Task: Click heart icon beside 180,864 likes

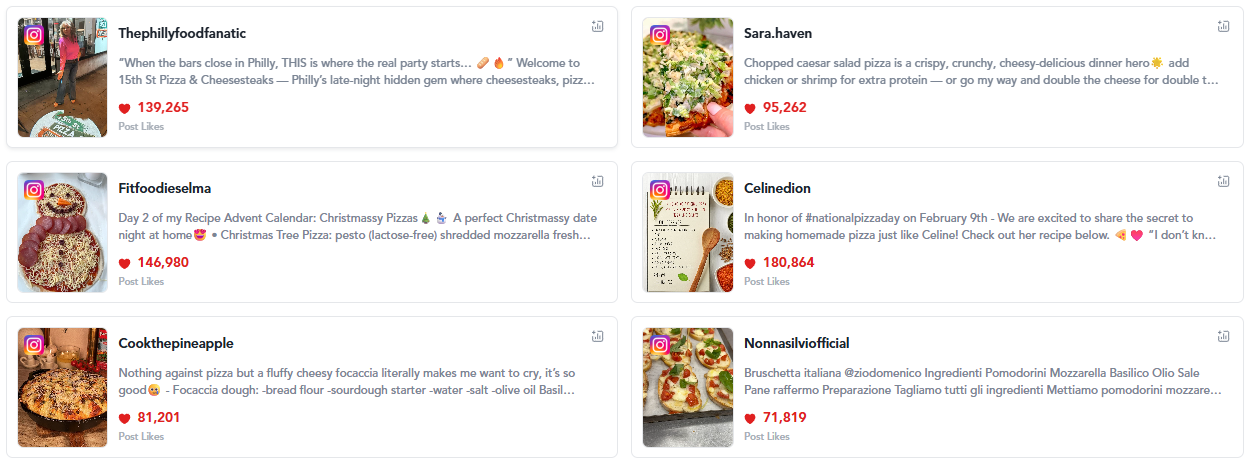Action: (751, 263)
